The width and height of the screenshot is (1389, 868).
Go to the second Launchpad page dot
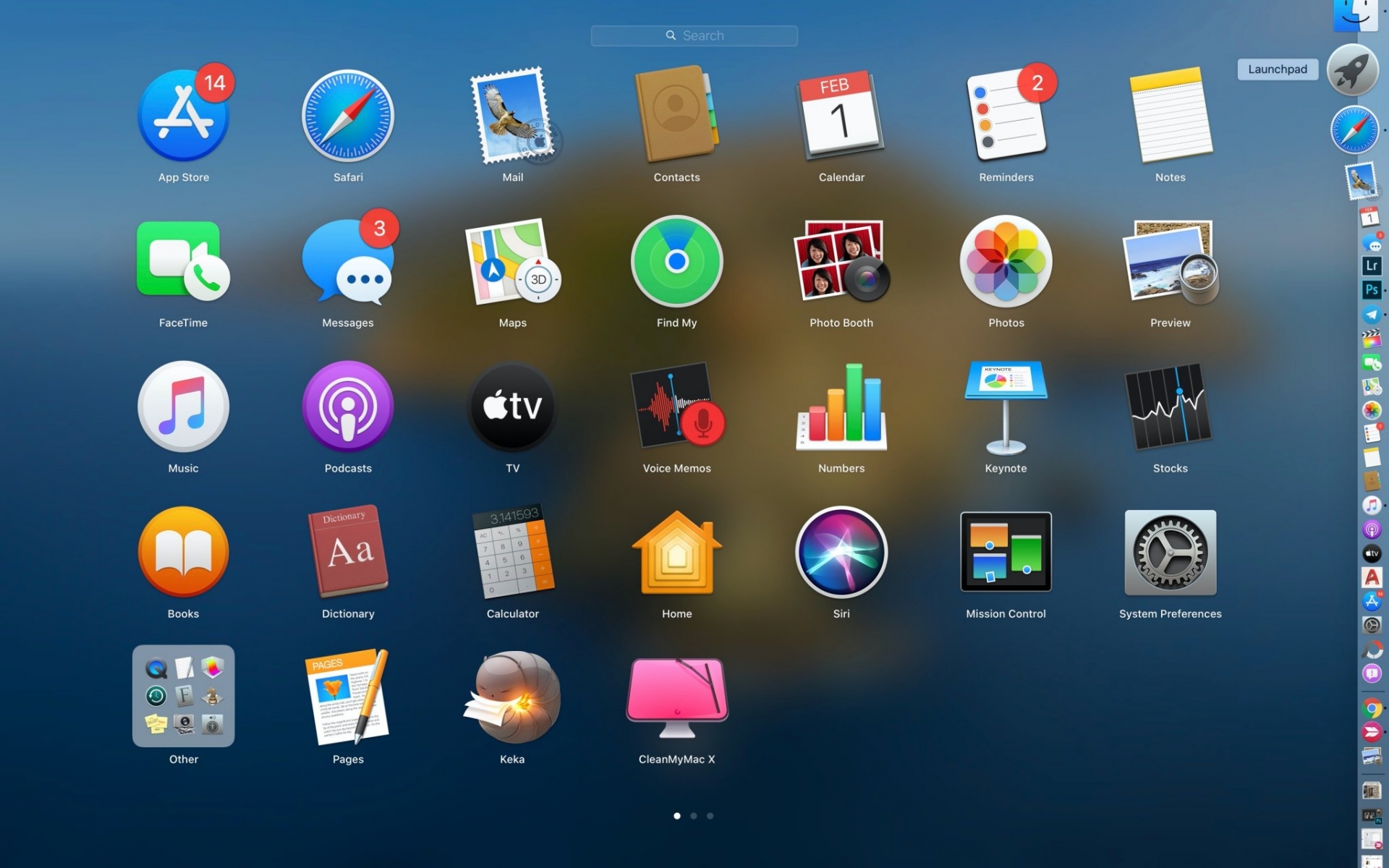(694, 816)
